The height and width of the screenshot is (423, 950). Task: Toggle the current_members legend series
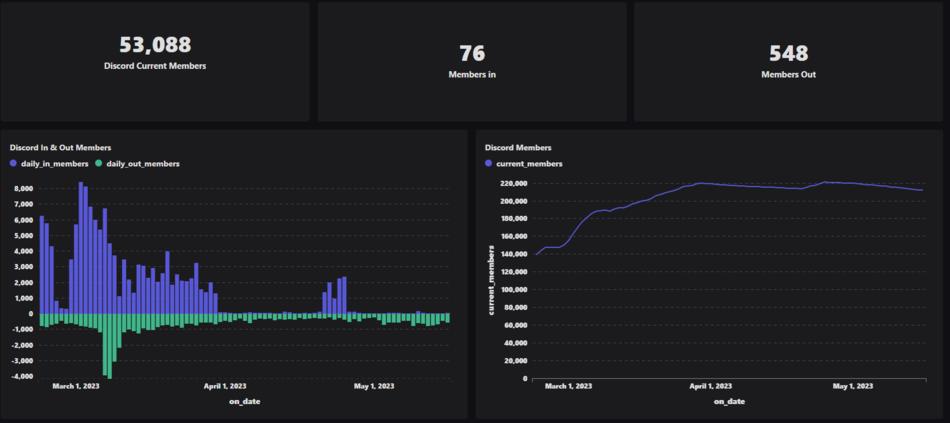tap(523, 164)
